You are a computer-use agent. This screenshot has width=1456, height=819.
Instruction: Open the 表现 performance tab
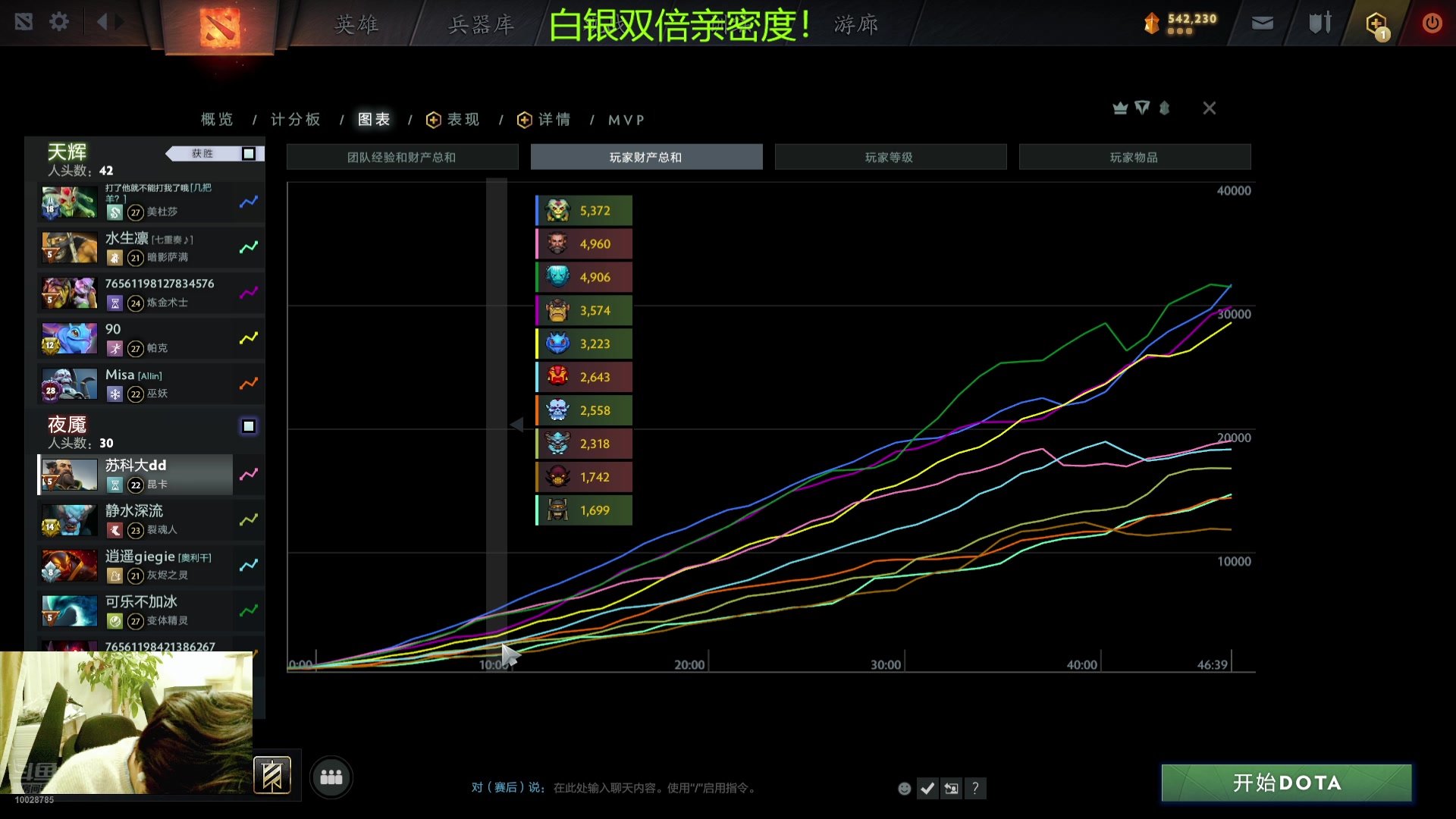pyautogui.click(x=453, y=120)
